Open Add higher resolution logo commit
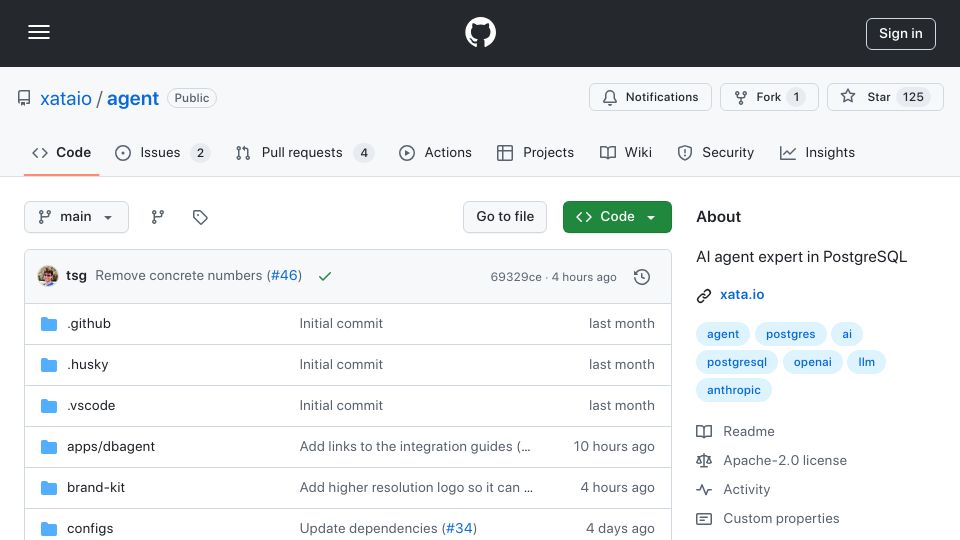This screenshot has height=540, width=960. (416, 487)
